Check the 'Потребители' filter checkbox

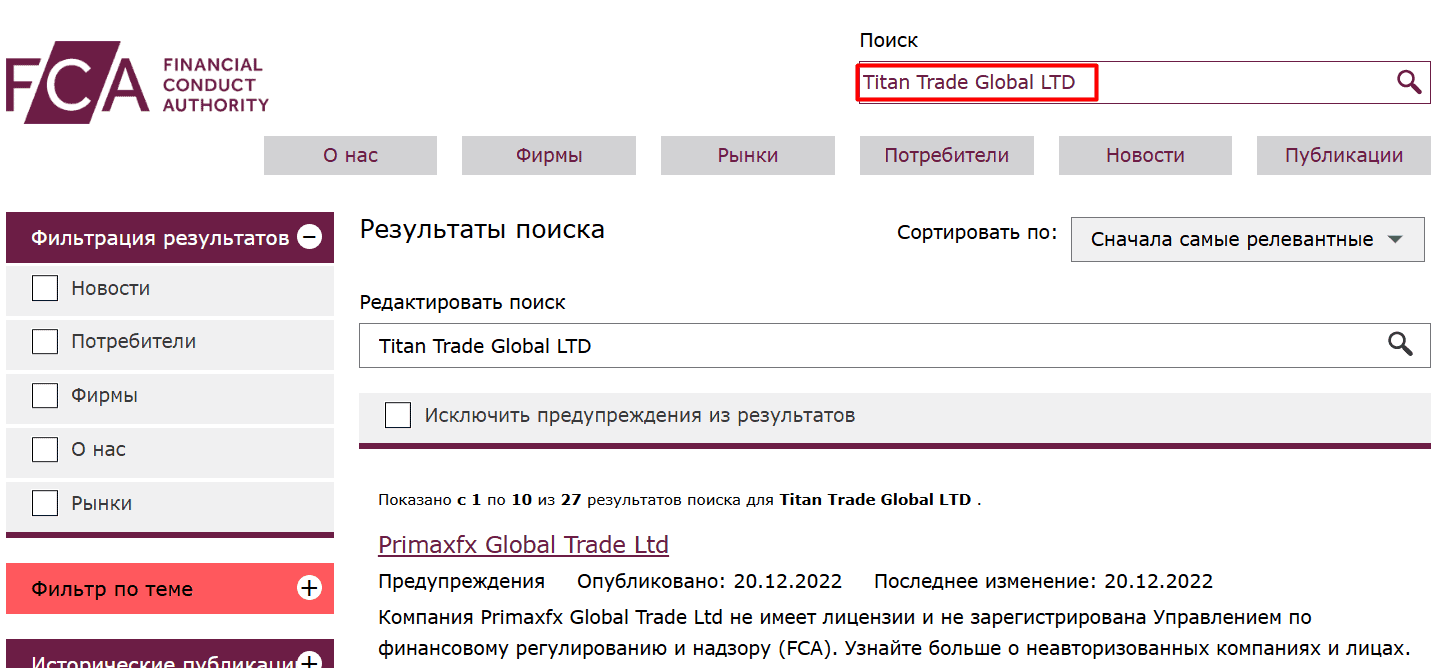click(x=45, y=341)
